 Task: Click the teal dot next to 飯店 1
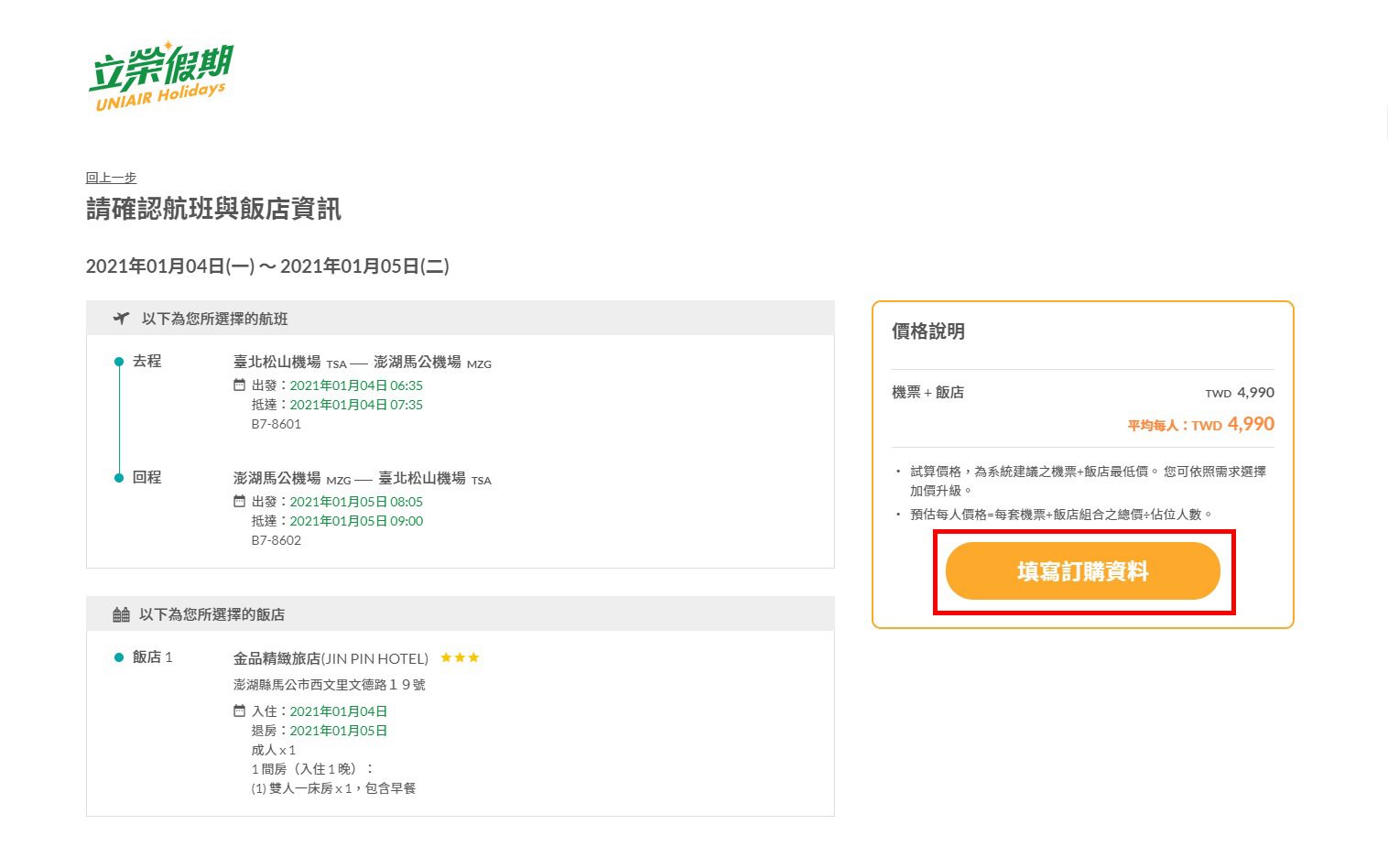[x=119, y=657]
